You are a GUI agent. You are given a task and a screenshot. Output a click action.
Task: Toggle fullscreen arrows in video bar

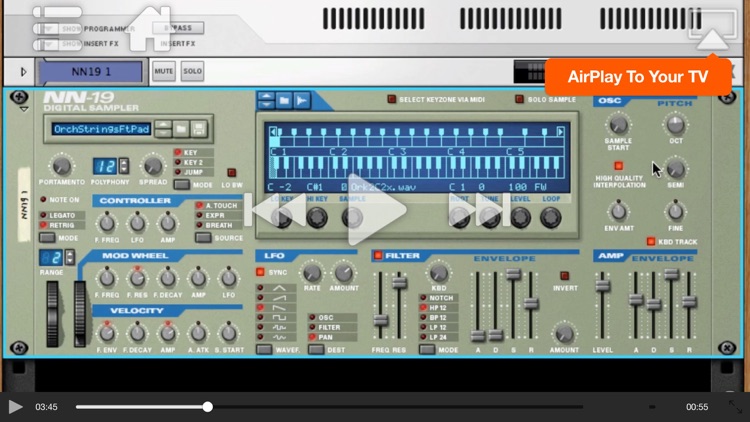point(735,407)
